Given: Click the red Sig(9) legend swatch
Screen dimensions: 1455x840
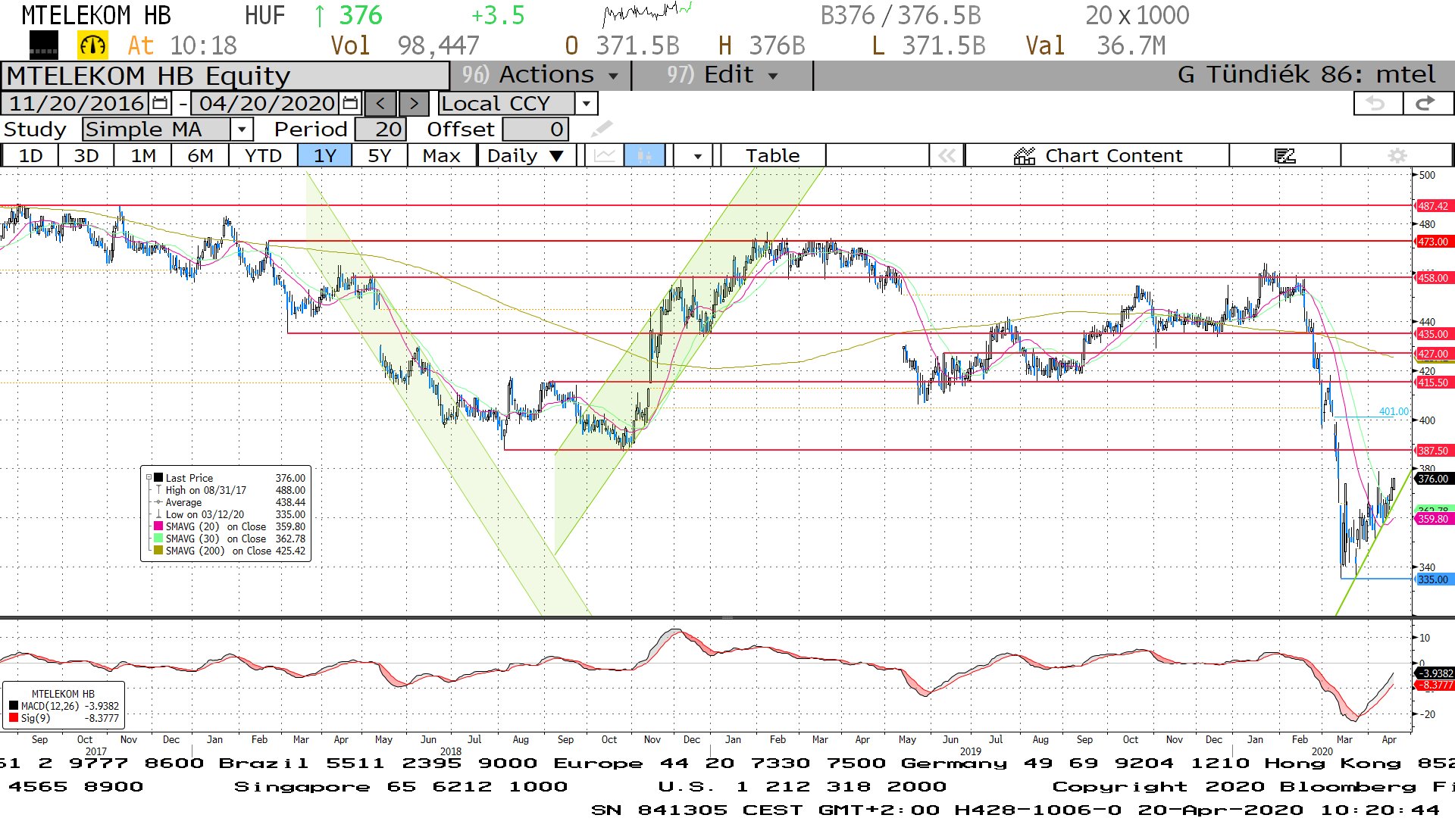Looking at the screenshot, I should (x=14, y=718).
